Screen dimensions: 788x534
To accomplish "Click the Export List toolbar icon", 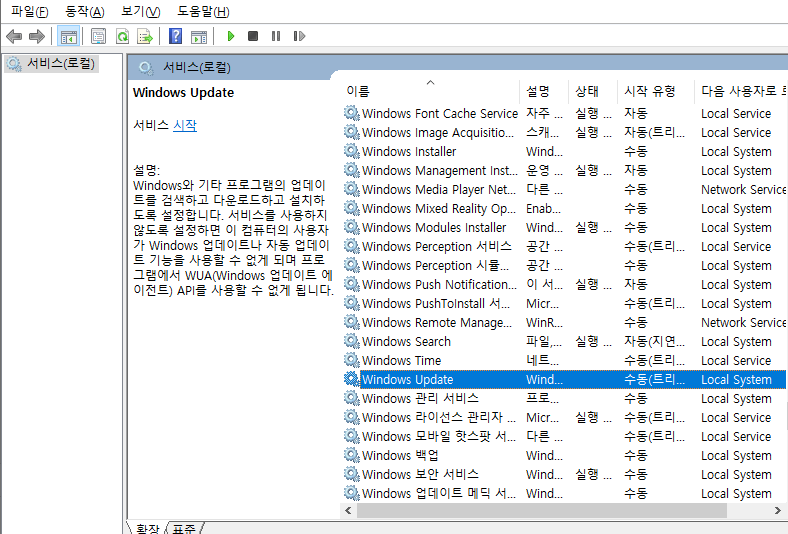I will click(145, 36).
